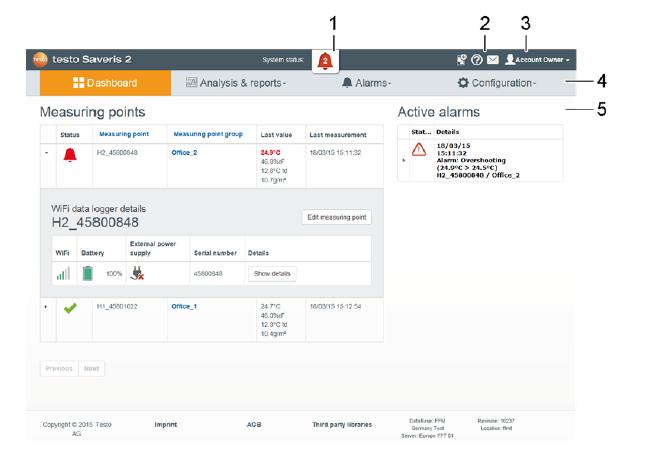Switch to the Dashboard tab
Viewport: 664px width, 456px height.
[x=105, y=83]
